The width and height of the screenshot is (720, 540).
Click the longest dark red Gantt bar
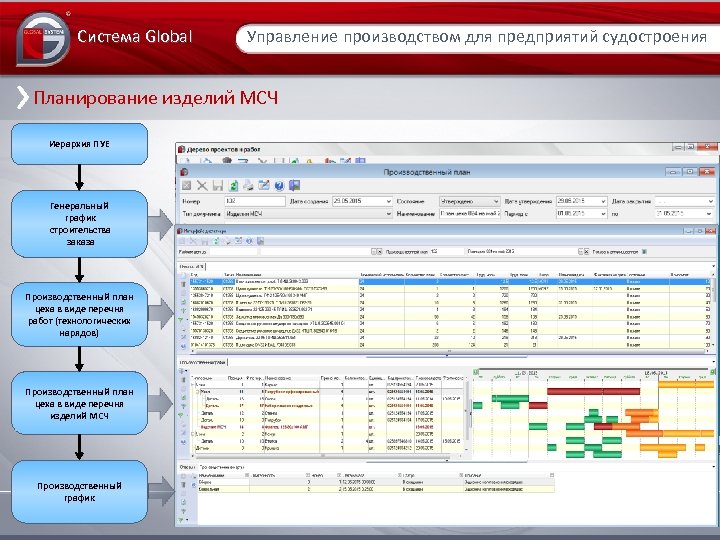pos(593,392)
